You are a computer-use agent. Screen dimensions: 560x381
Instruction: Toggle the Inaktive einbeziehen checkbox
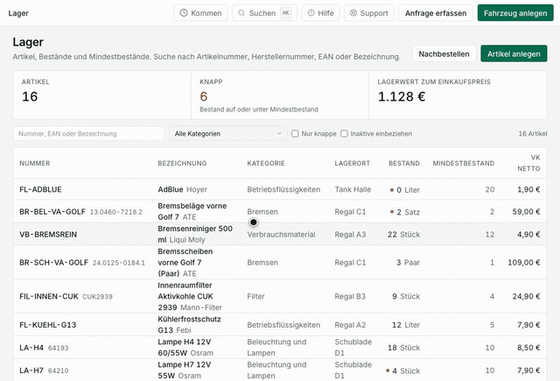click(344, 134)
